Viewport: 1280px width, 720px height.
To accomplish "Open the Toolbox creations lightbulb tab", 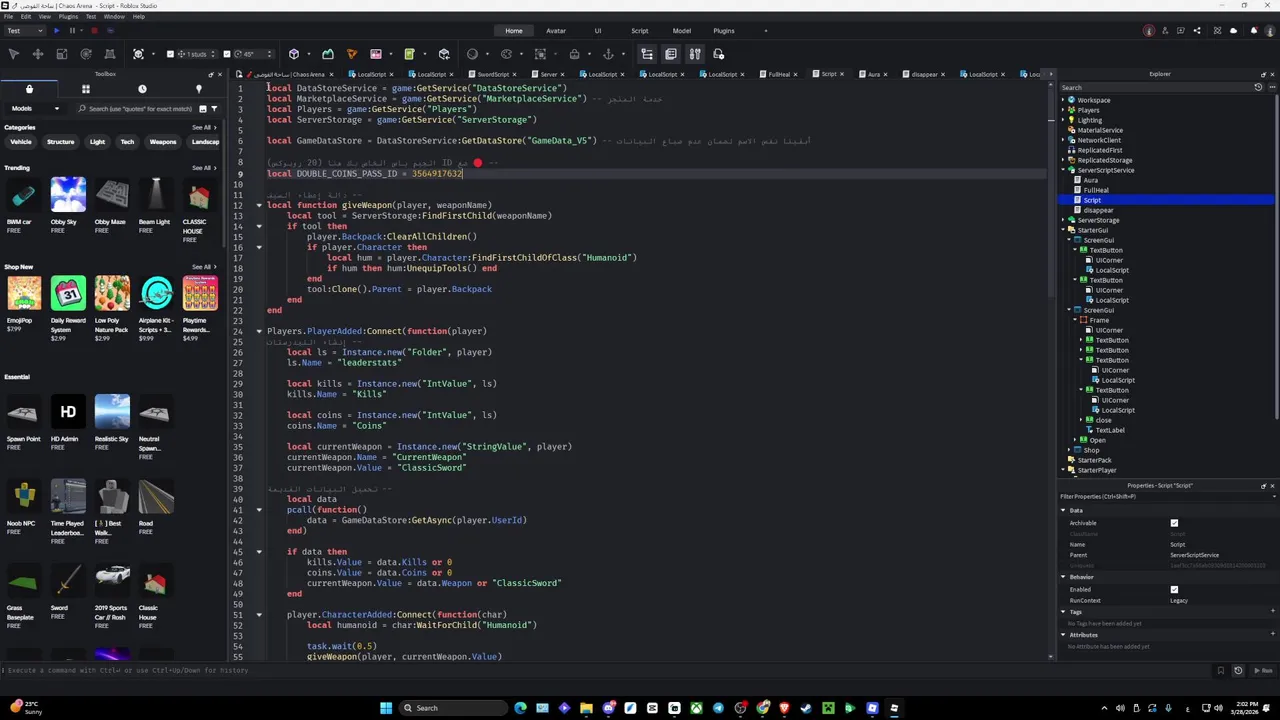I will [x=198, y=89].
